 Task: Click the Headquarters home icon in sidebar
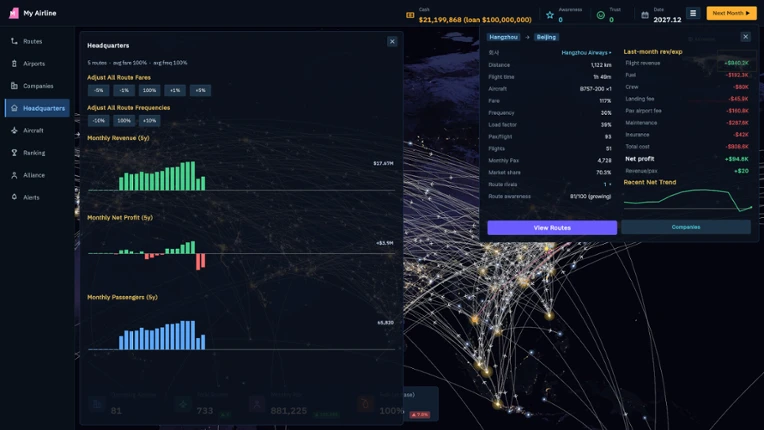pyautogui.click(x=14, y=108)
